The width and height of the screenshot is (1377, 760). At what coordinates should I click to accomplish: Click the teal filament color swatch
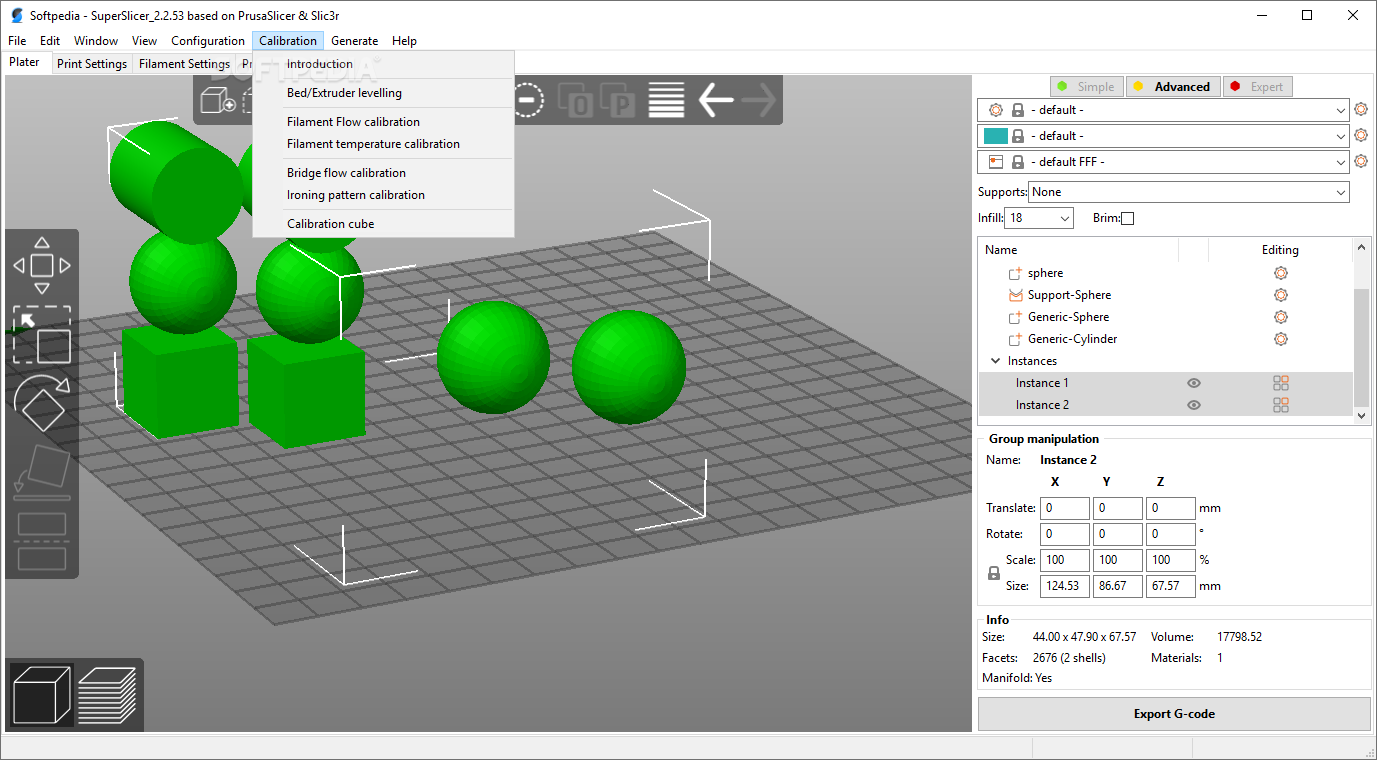click(995, 136)
